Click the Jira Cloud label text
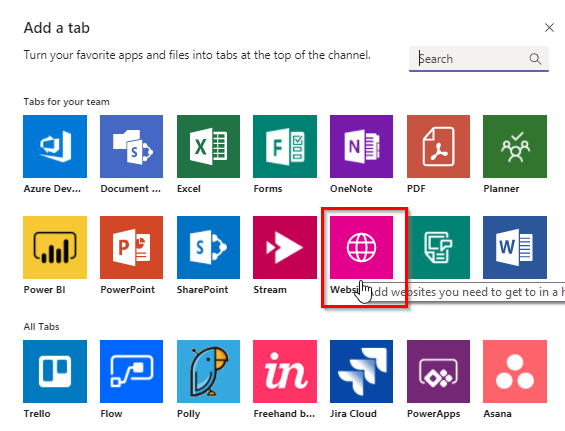Viewport: 565px width, 431px height. pos(353,414)
